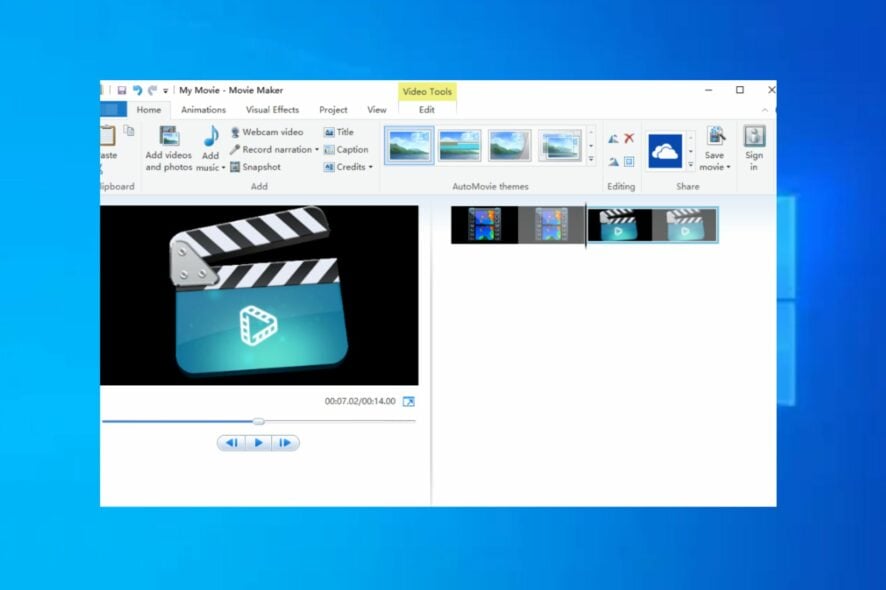
Task: Take a Snapshot of the preview
Action: 260,167
